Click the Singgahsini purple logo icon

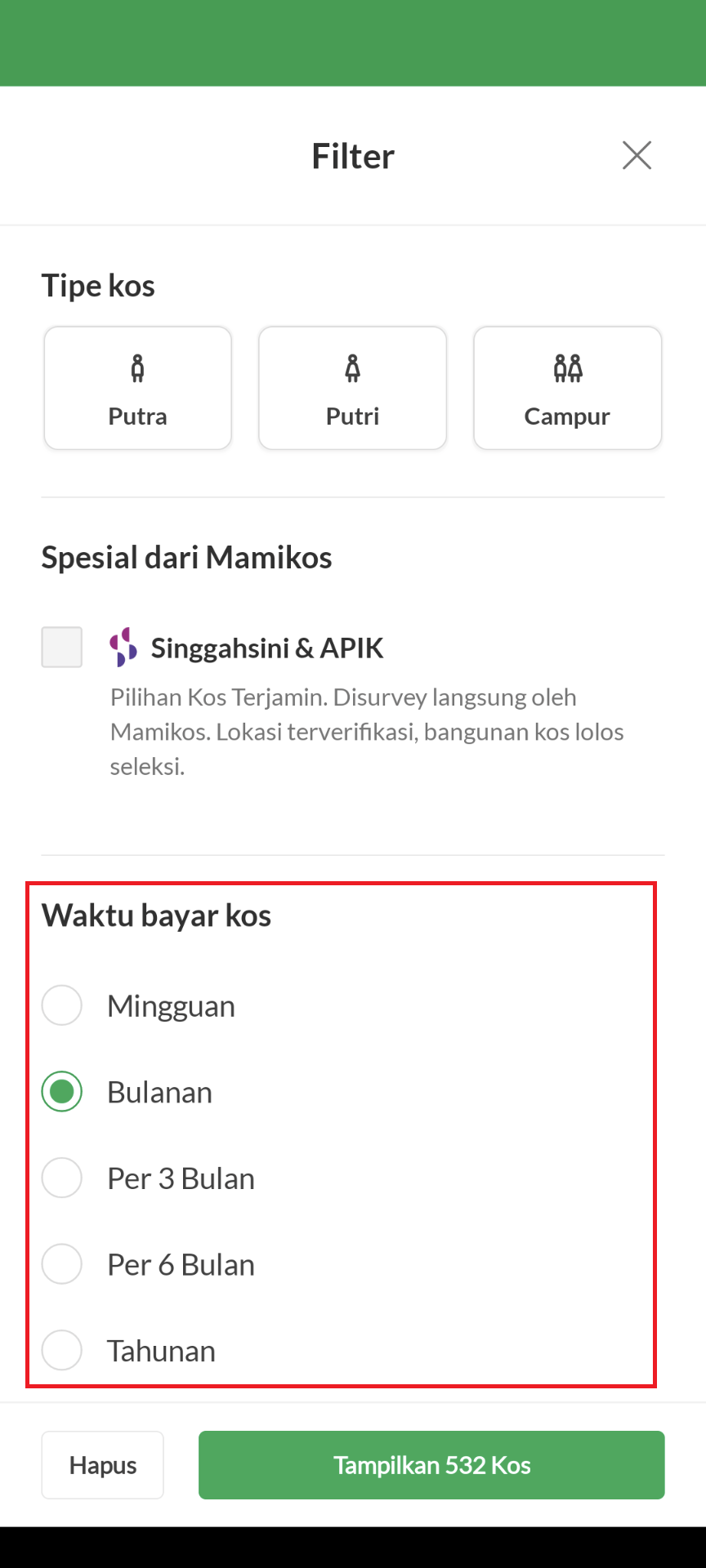click(x=123, y=647)
